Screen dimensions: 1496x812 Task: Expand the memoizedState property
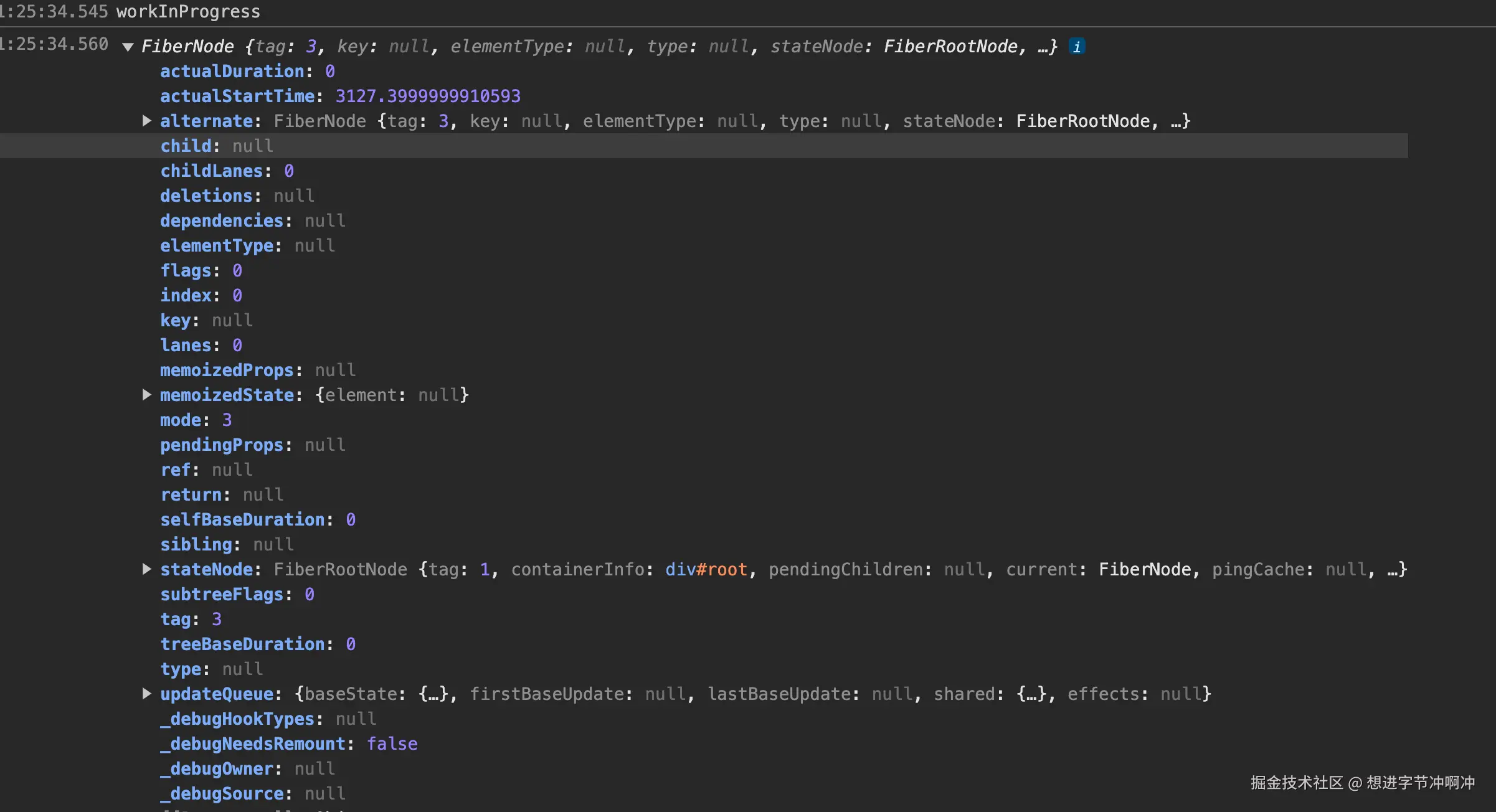pyautogui.click(x=146, y=395)
